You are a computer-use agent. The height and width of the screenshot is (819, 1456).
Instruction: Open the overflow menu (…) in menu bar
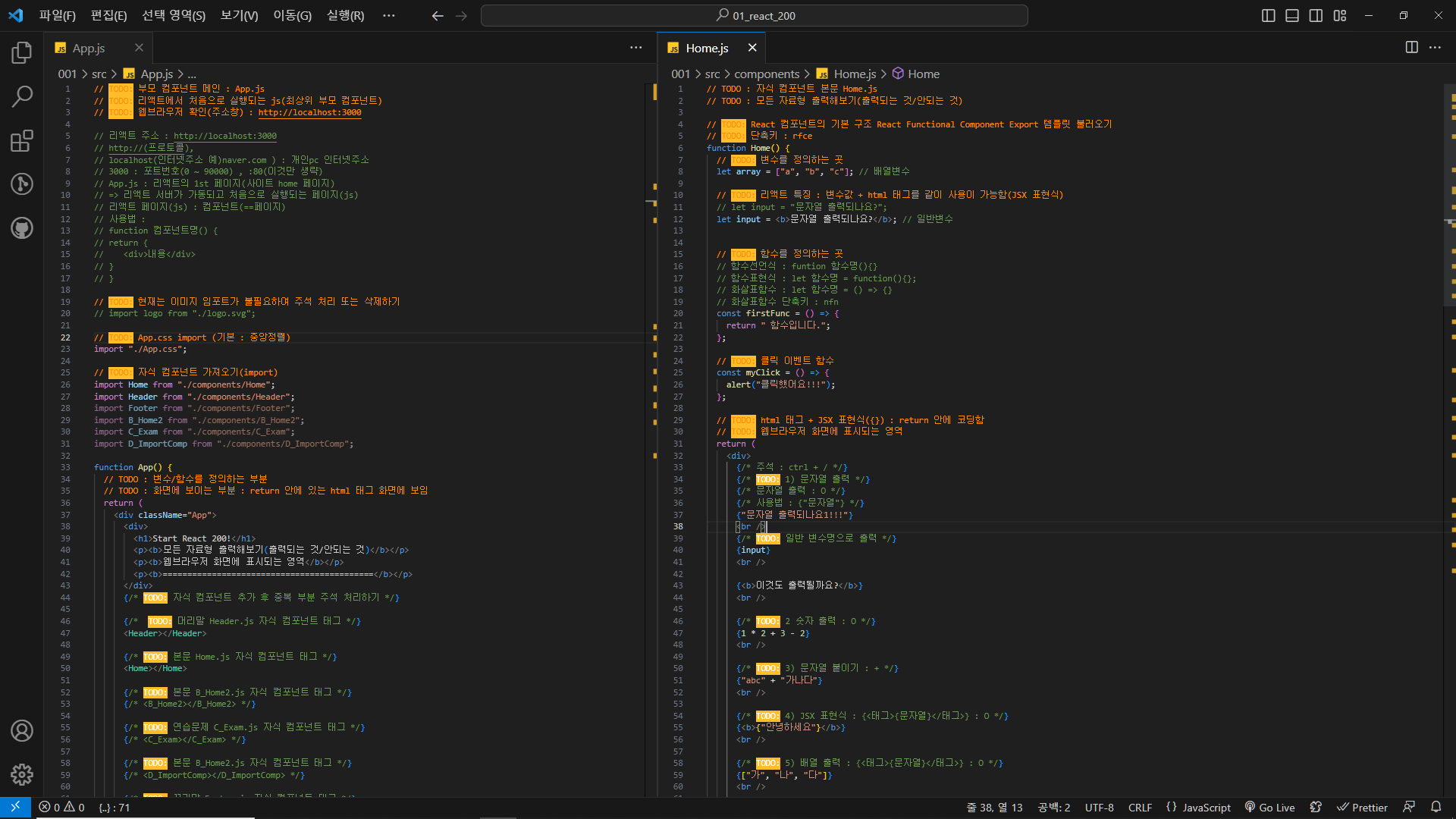click(389, 16)
